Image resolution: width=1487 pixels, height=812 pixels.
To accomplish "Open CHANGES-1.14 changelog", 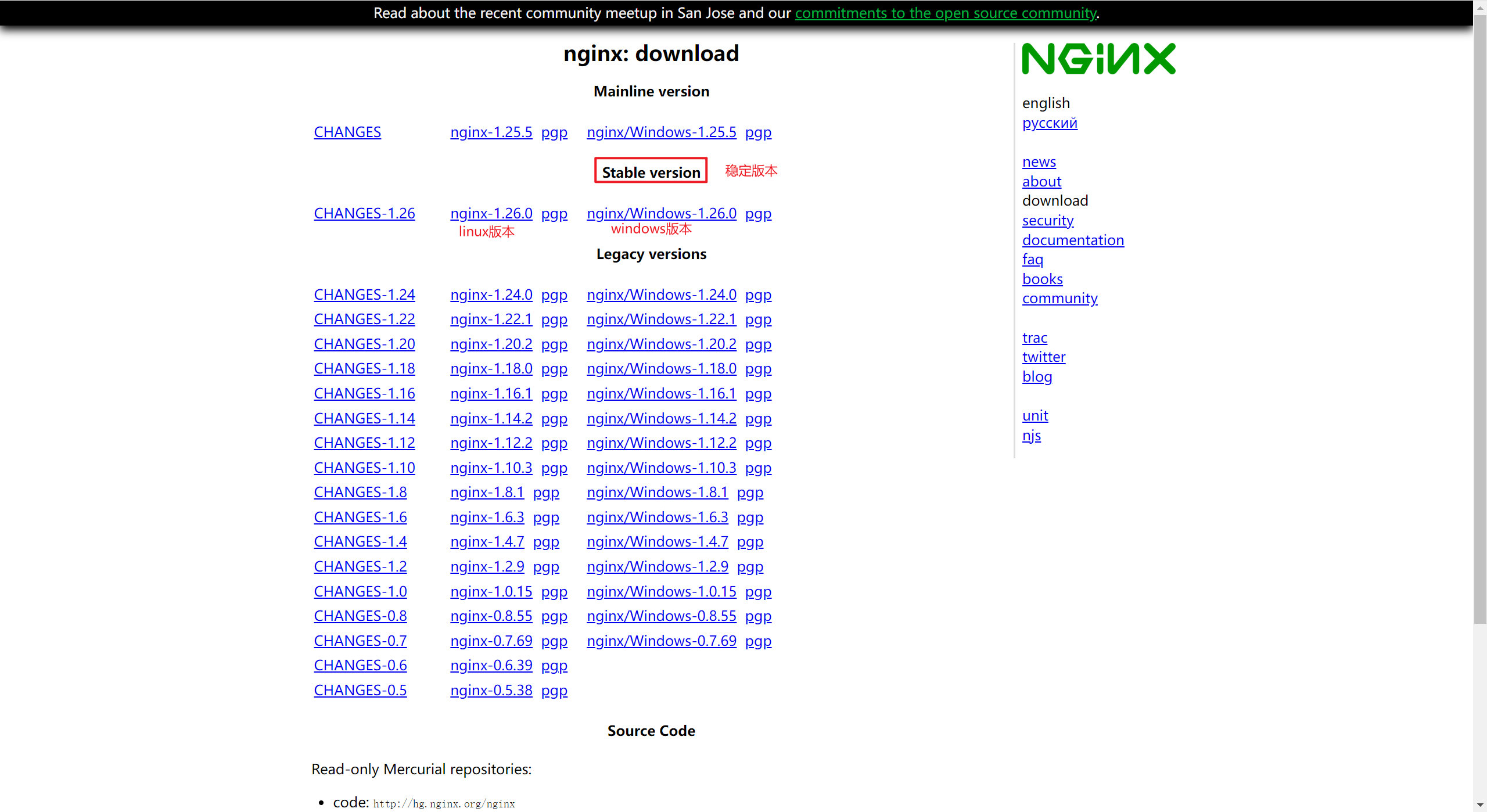I will (364, 418).
